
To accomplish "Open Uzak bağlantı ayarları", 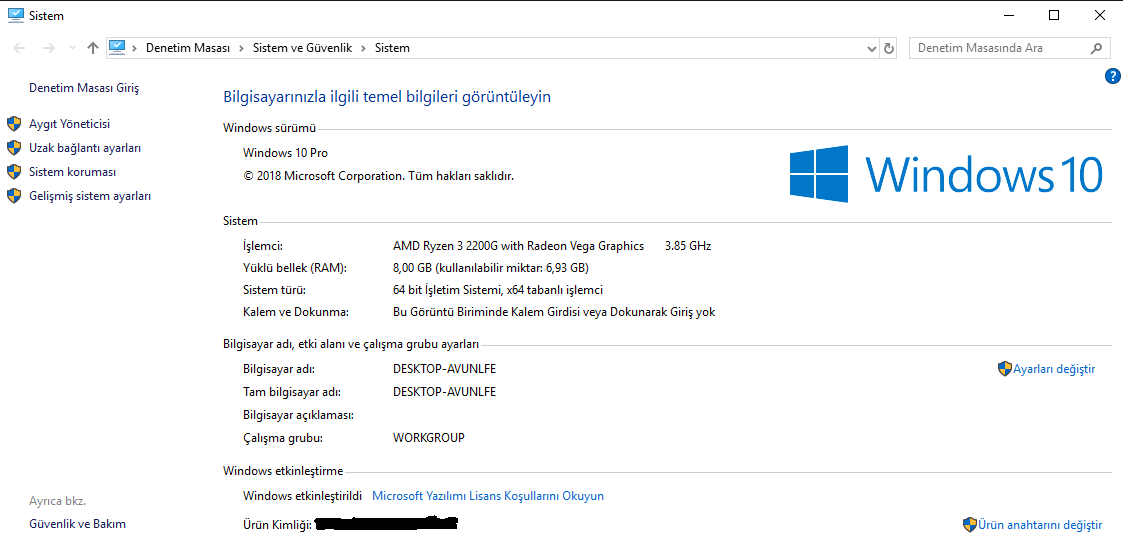I will 85,148.
